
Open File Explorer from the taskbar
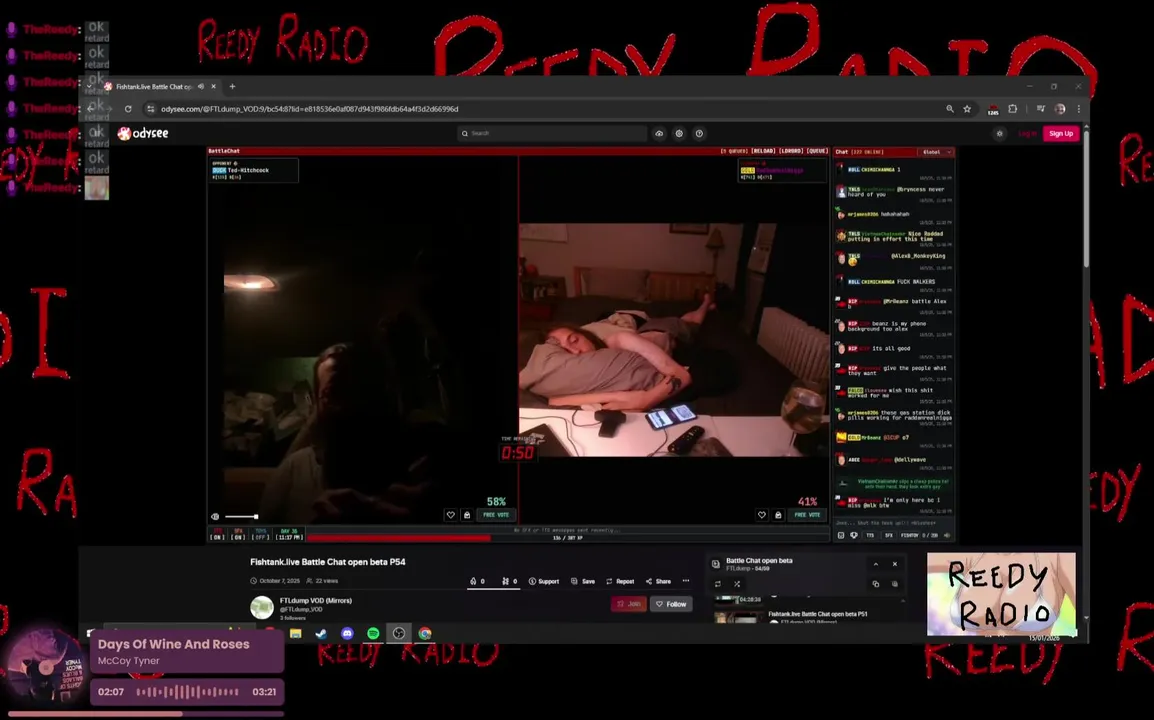coord(296,633)
